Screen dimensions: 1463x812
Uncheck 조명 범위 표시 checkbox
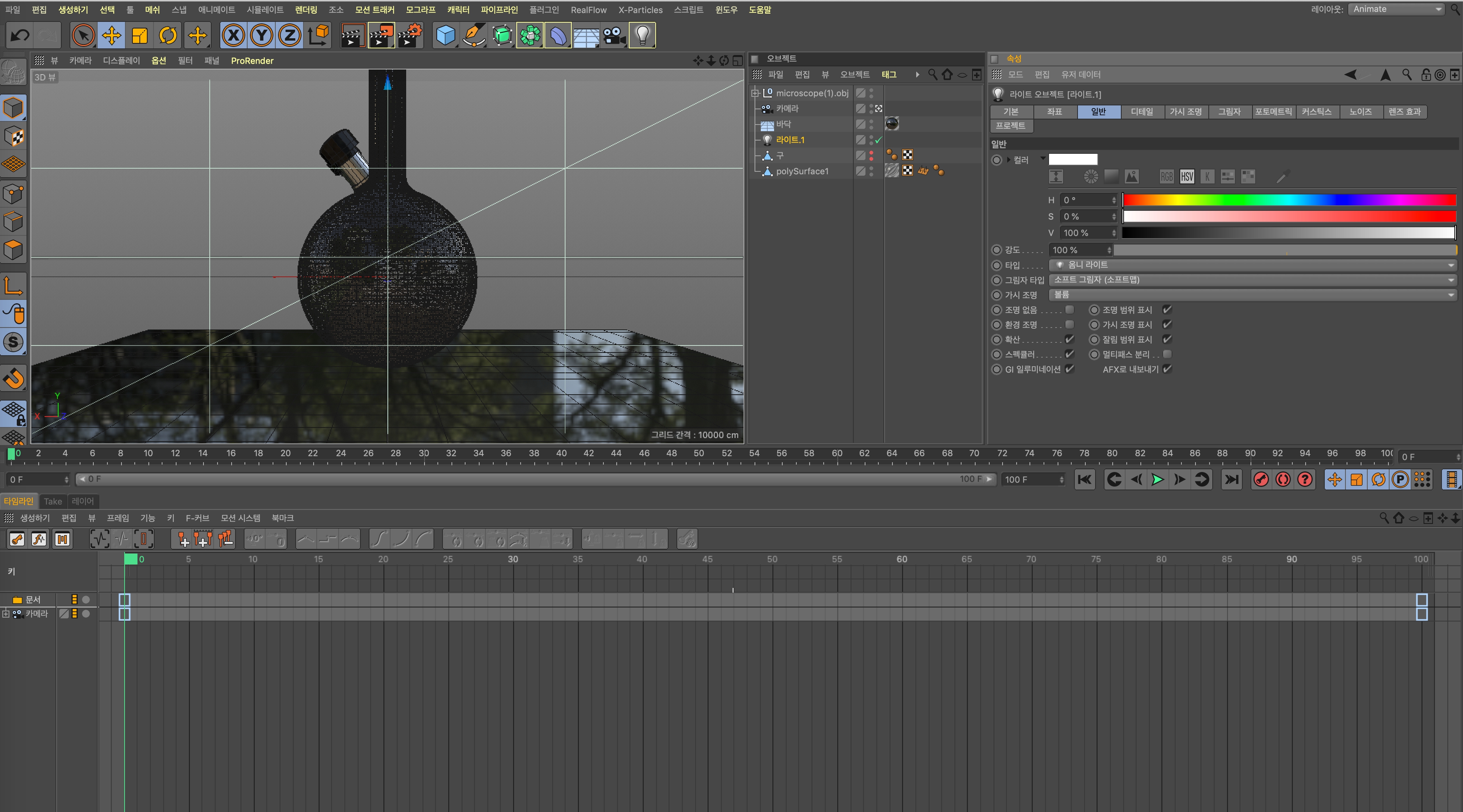1167,310
